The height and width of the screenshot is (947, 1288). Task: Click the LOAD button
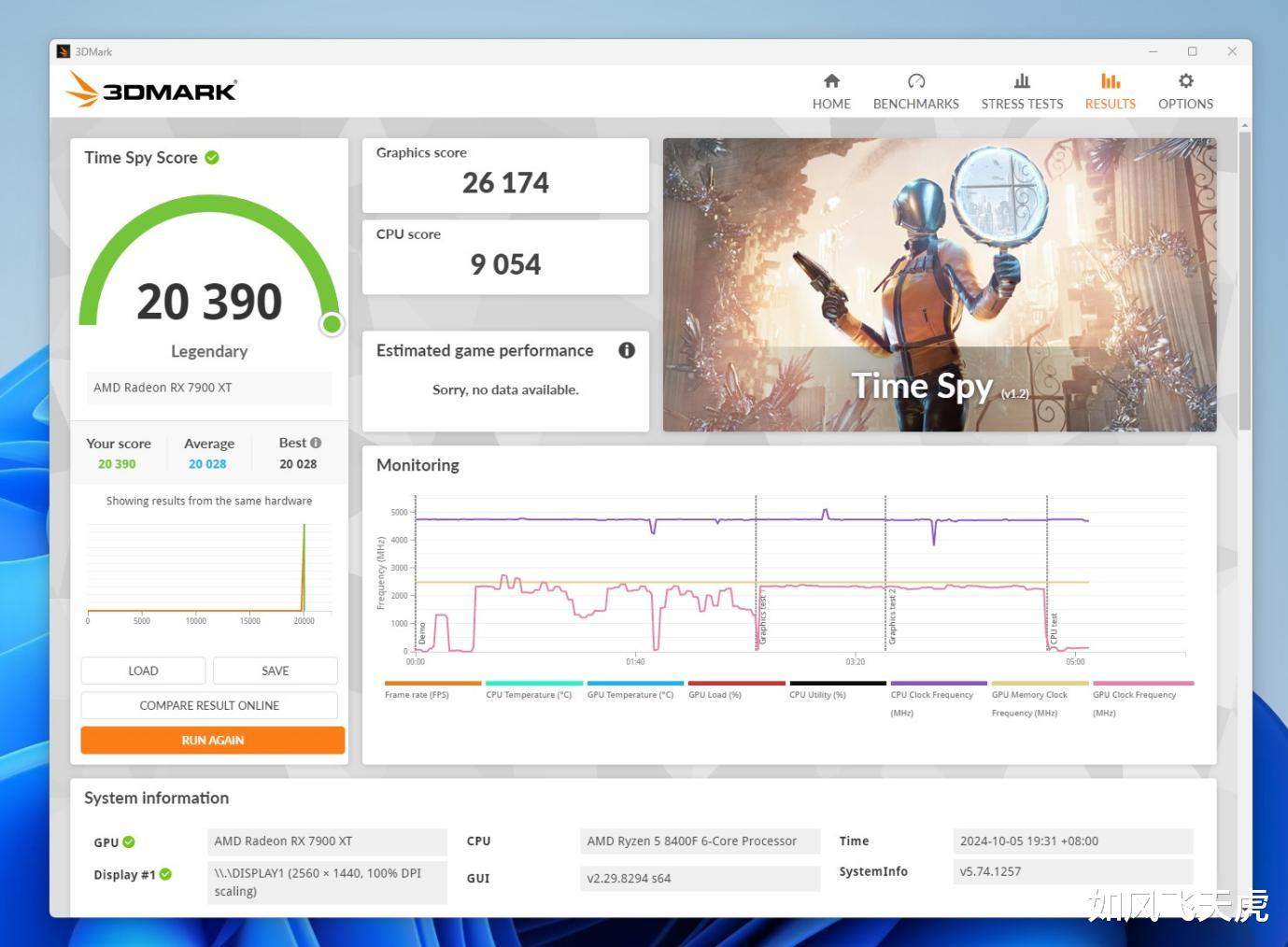click(x=143, y=671)
